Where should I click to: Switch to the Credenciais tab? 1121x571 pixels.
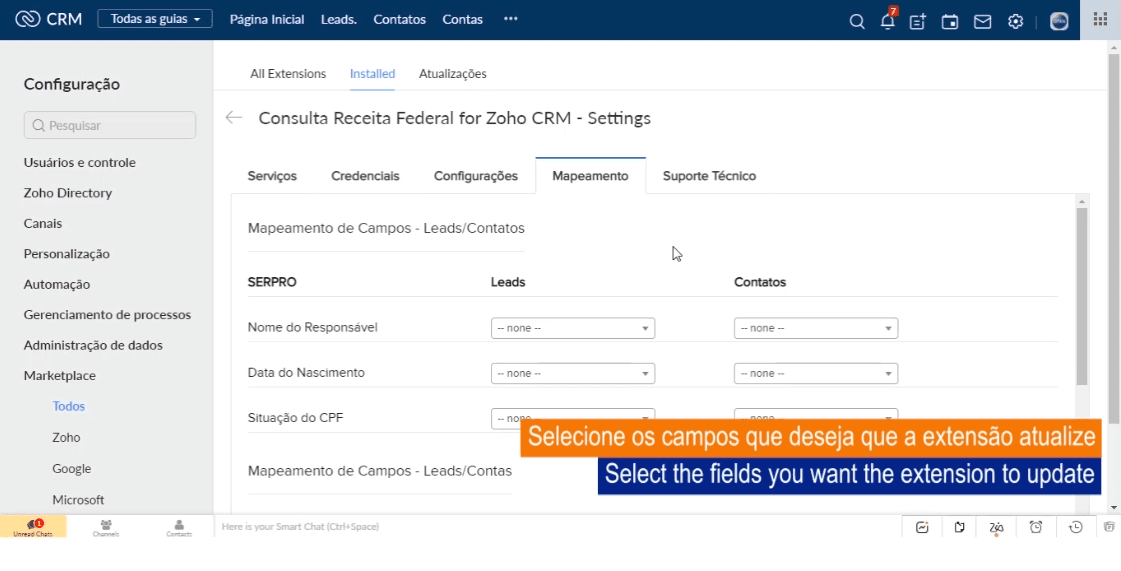coord(365,176)
